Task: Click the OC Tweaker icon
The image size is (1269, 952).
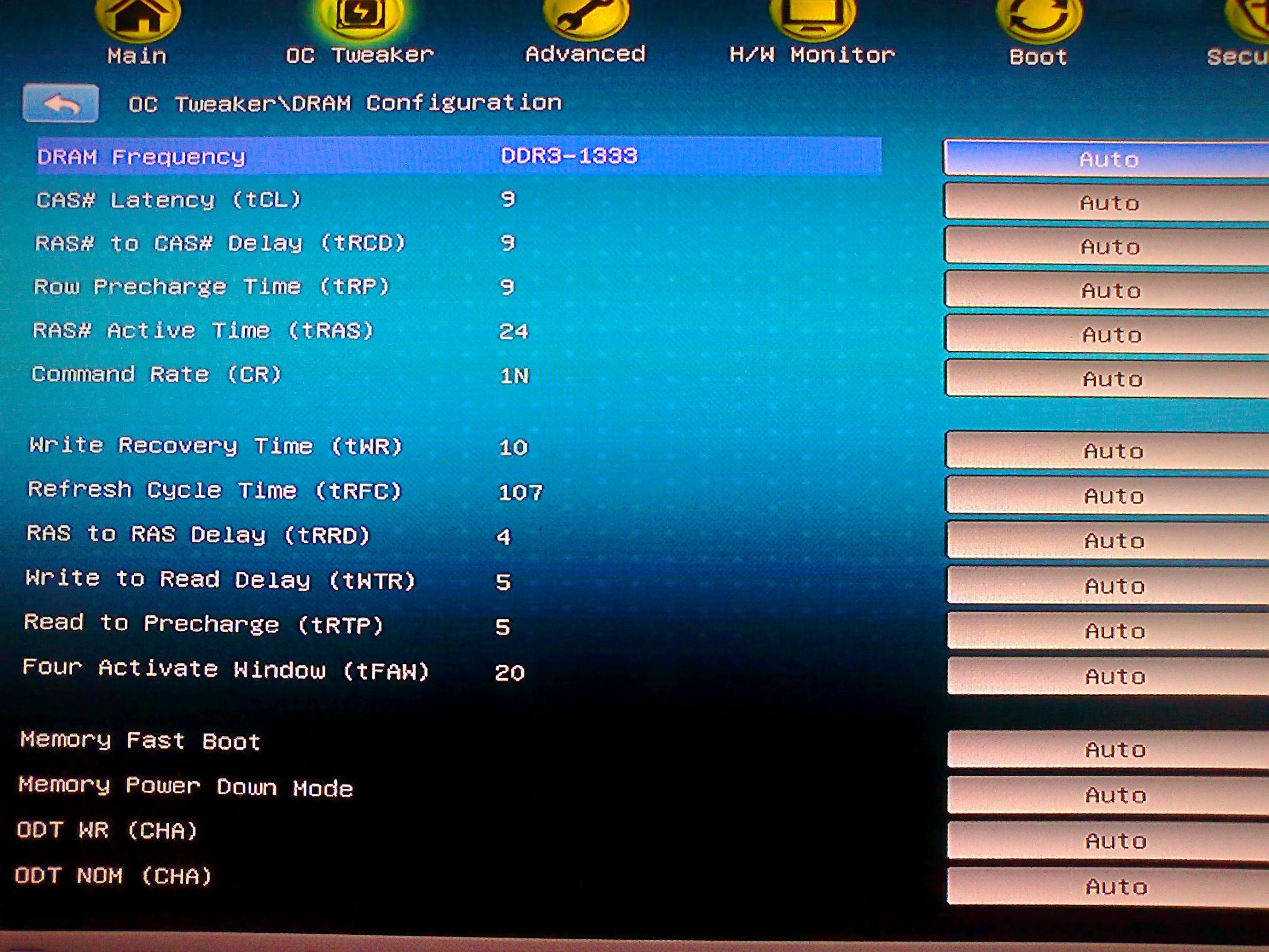Action: click(x=360, y=15)
